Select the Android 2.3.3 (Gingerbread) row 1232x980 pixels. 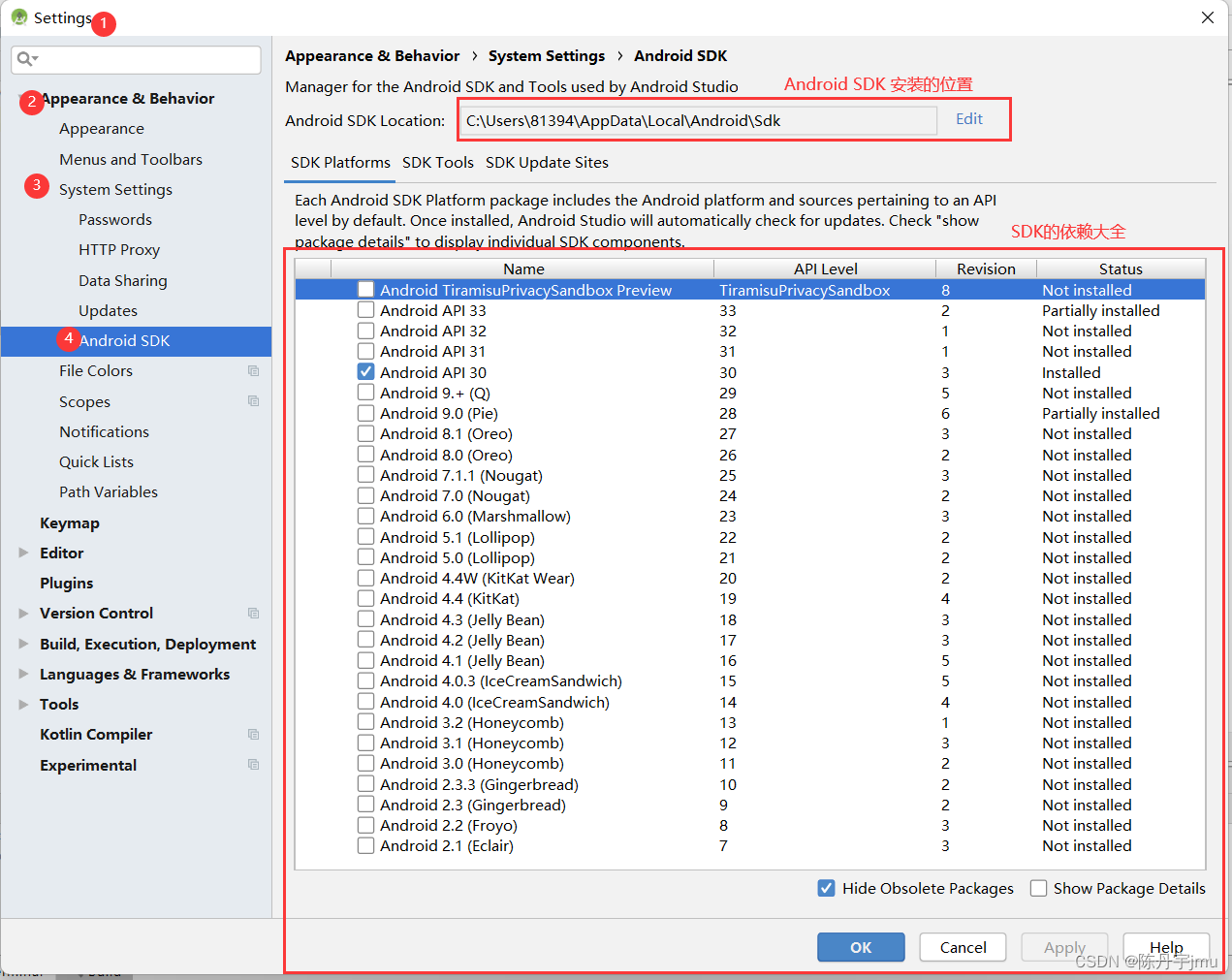750,784
